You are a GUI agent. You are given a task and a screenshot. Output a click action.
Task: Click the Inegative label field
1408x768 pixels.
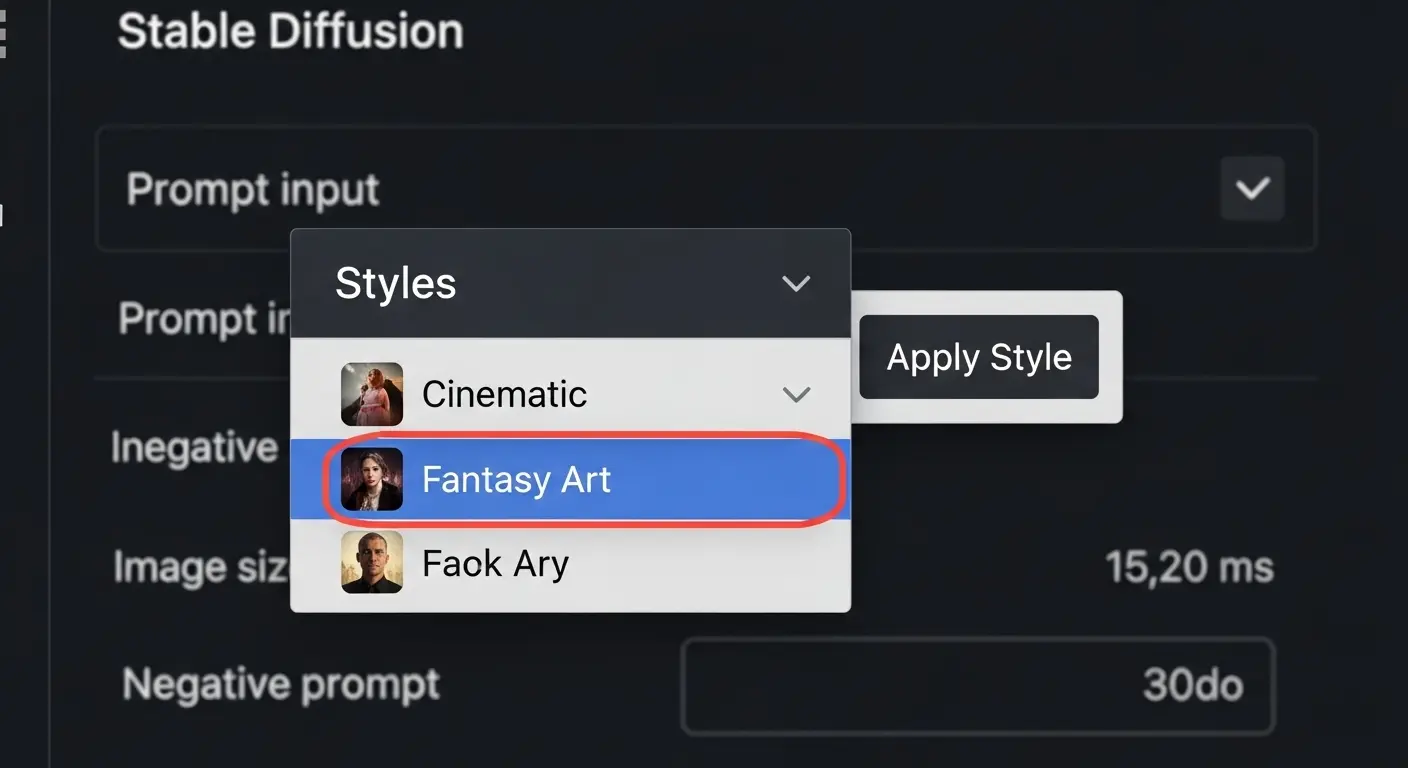pos(195,447)
